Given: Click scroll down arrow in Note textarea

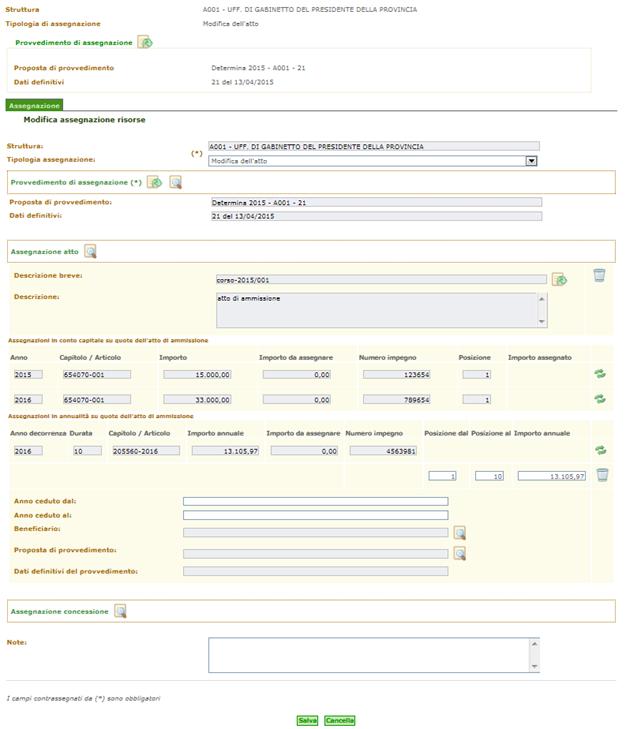Looking at the screenshot, I should (534, 666).
